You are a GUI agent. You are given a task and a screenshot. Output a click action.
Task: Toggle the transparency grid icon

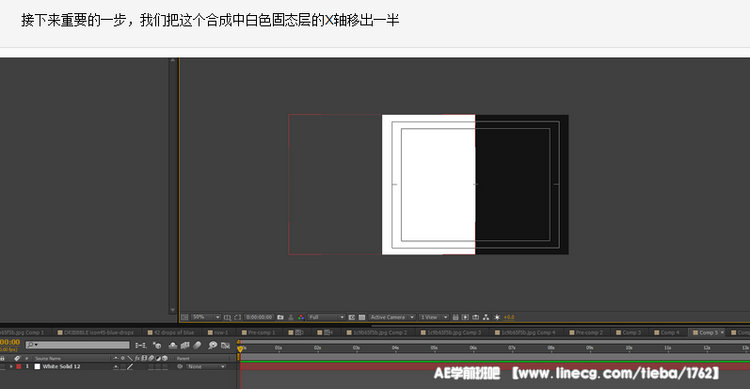point(362,317)
